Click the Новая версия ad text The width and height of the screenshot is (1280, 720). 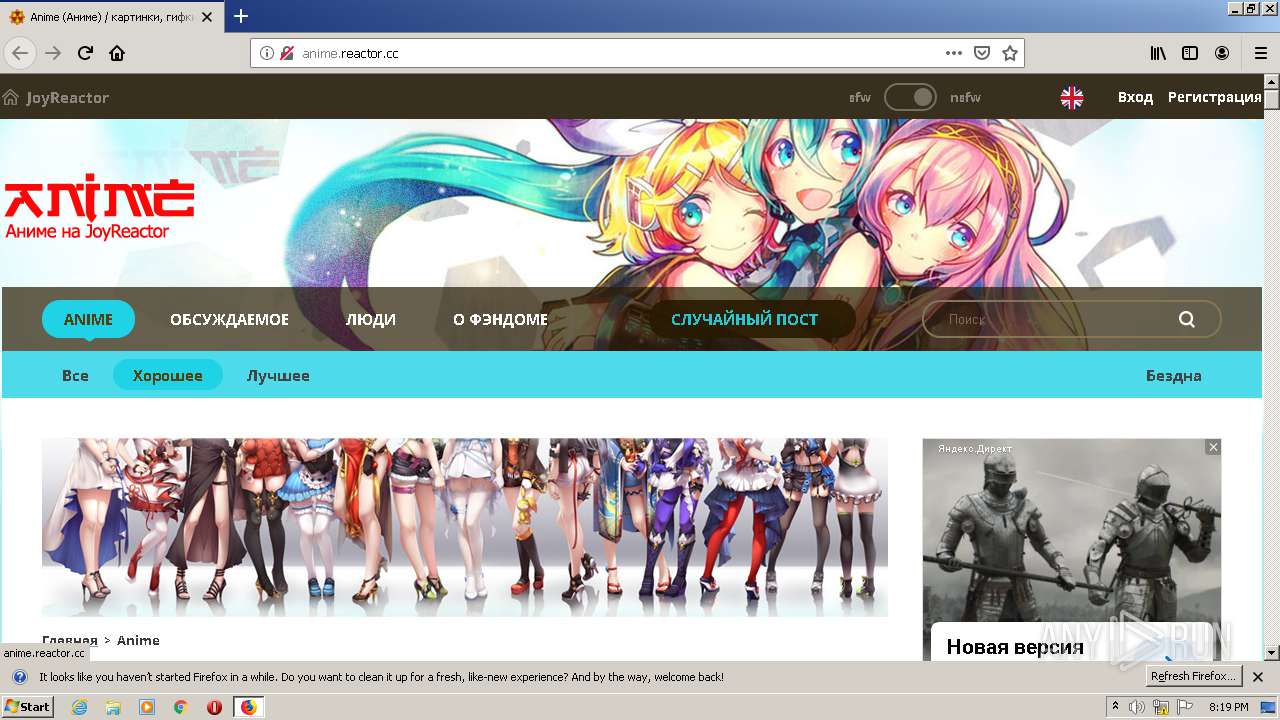(x=1015, y=647)
